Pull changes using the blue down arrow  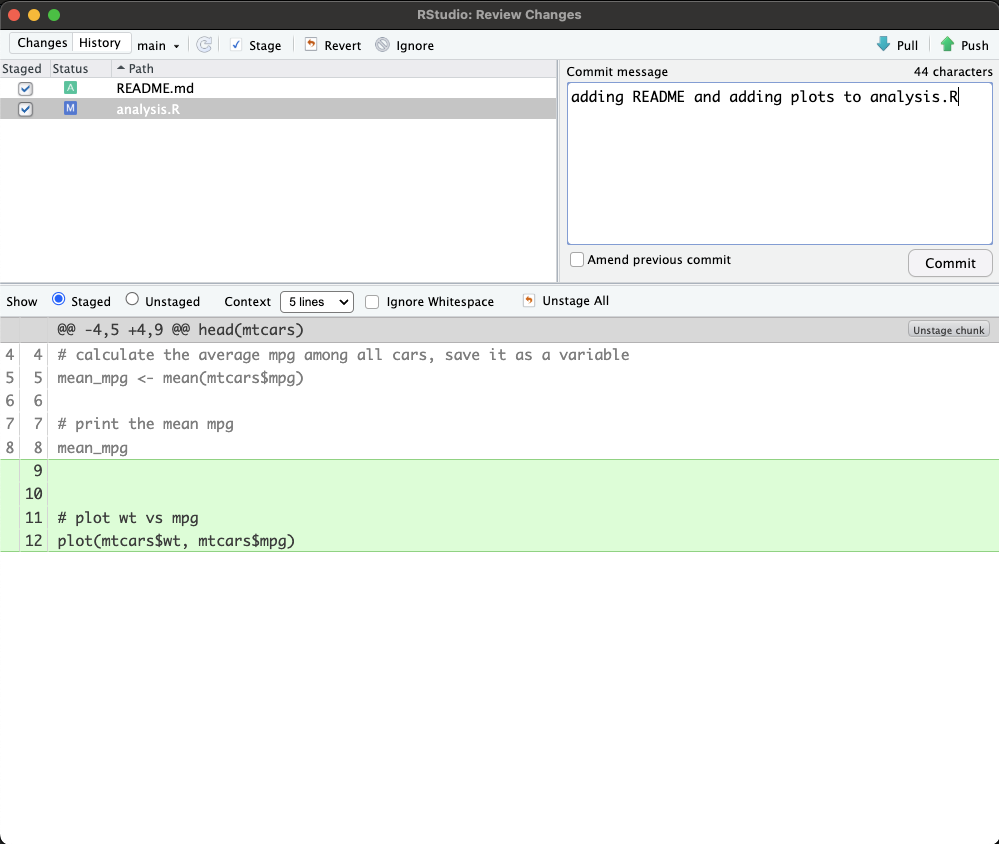tap(883, 45)
